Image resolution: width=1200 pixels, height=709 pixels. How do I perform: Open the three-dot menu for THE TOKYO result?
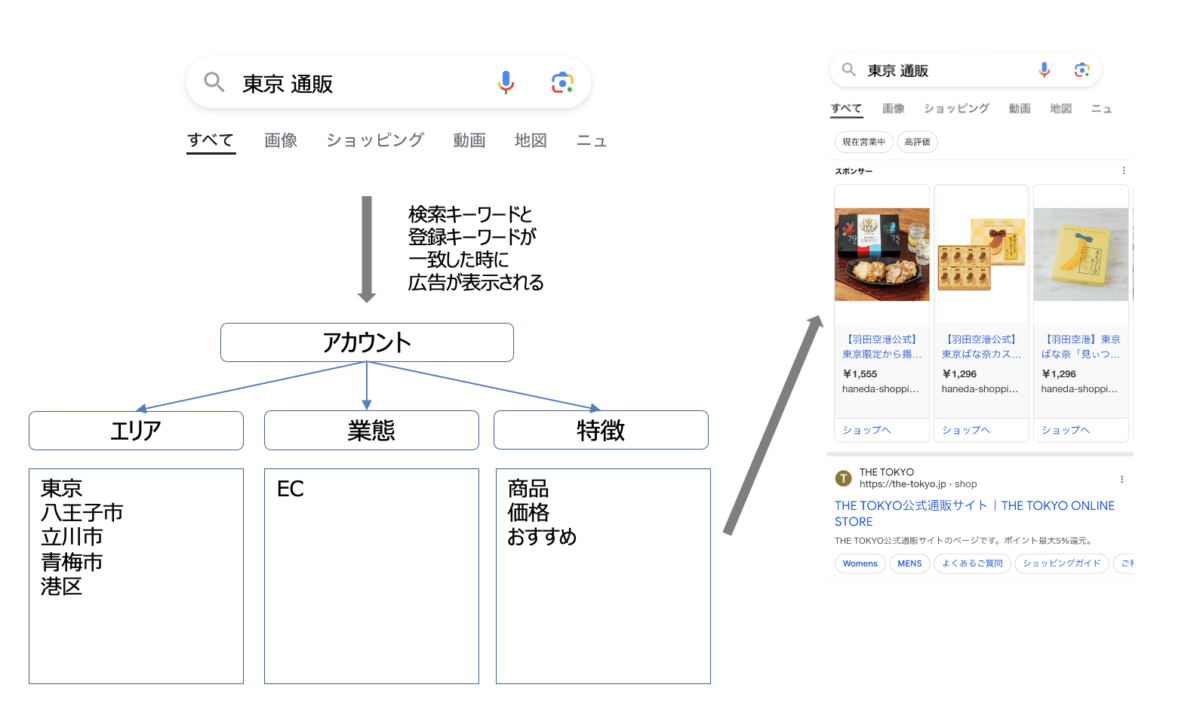1122,479
